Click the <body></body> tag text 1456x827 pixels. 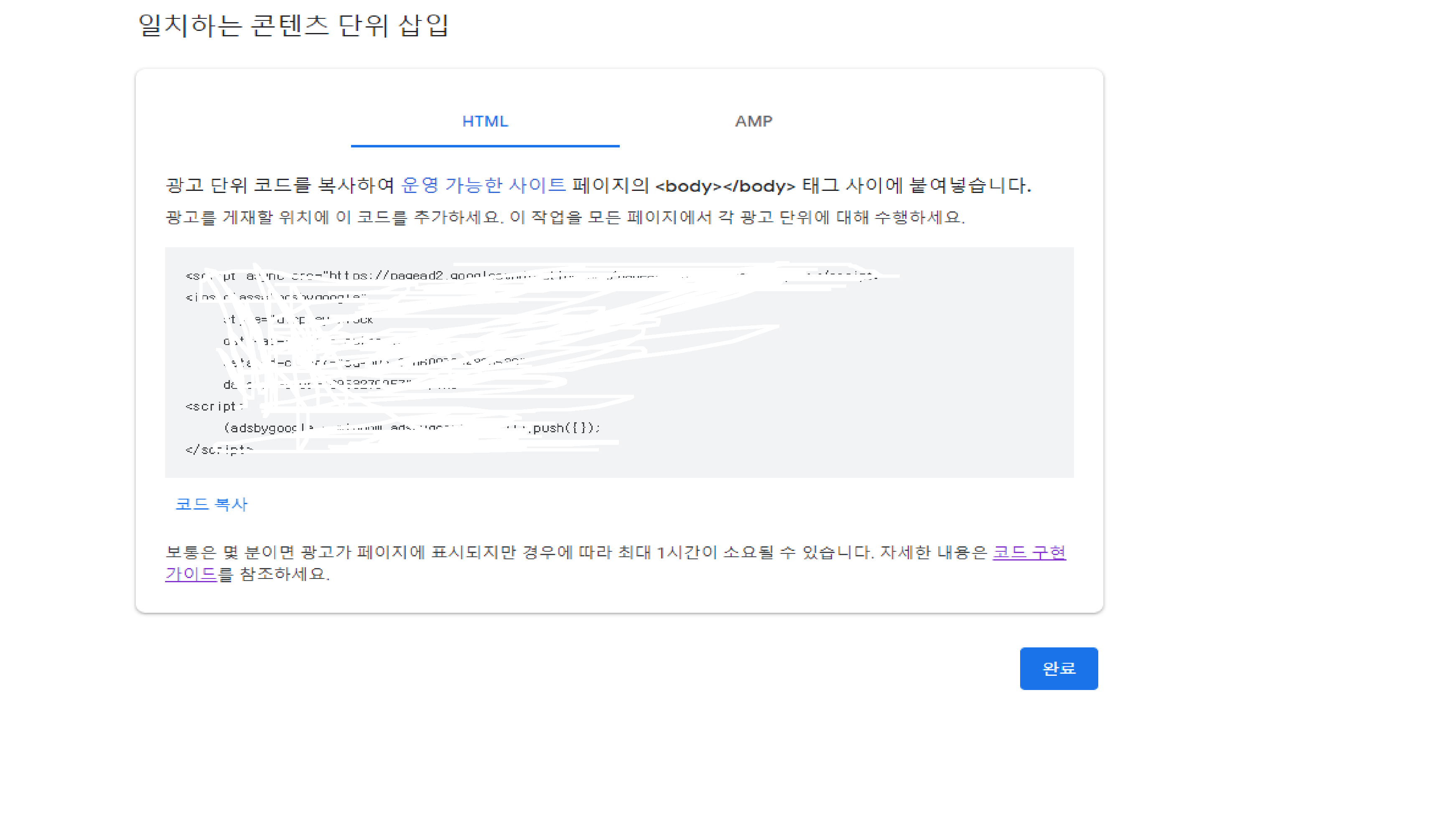click(725, 186)
